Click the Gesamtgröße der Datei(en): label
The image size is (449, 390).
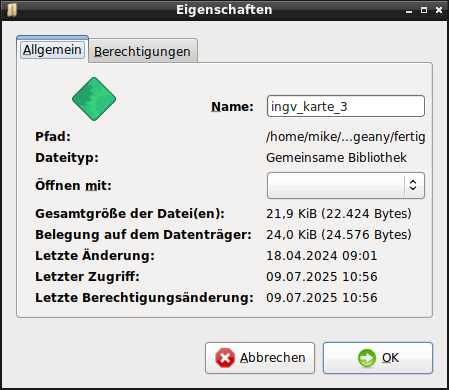[130, 214]
